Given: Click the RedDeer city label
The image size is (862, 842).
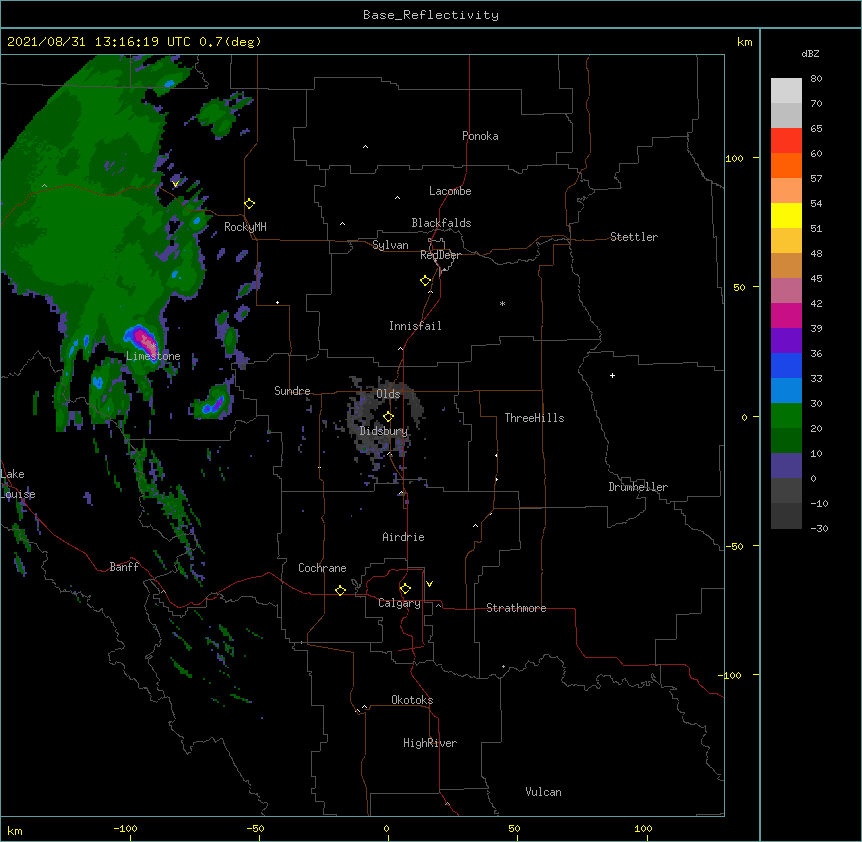Looking at the screenshot, I should [440, 255].
